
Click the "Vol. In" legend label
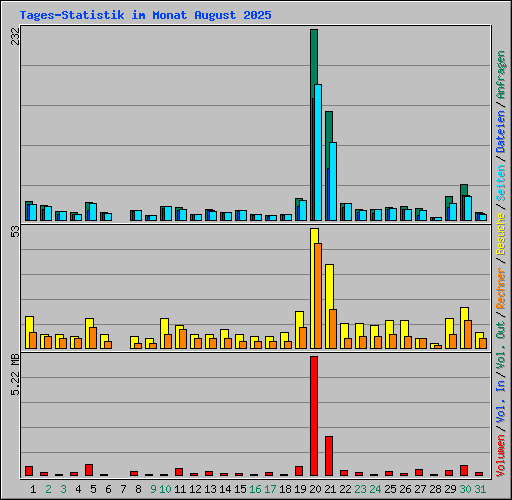tap(501, 401)
